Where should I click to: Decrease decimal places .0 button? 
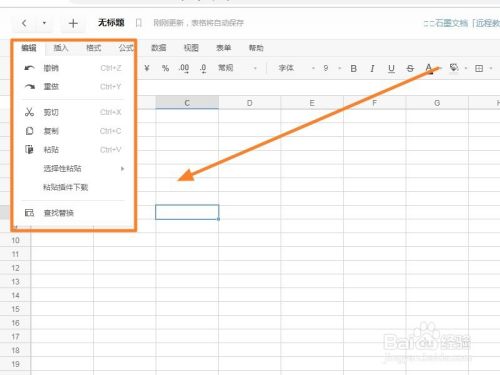[x=203, y=68]
